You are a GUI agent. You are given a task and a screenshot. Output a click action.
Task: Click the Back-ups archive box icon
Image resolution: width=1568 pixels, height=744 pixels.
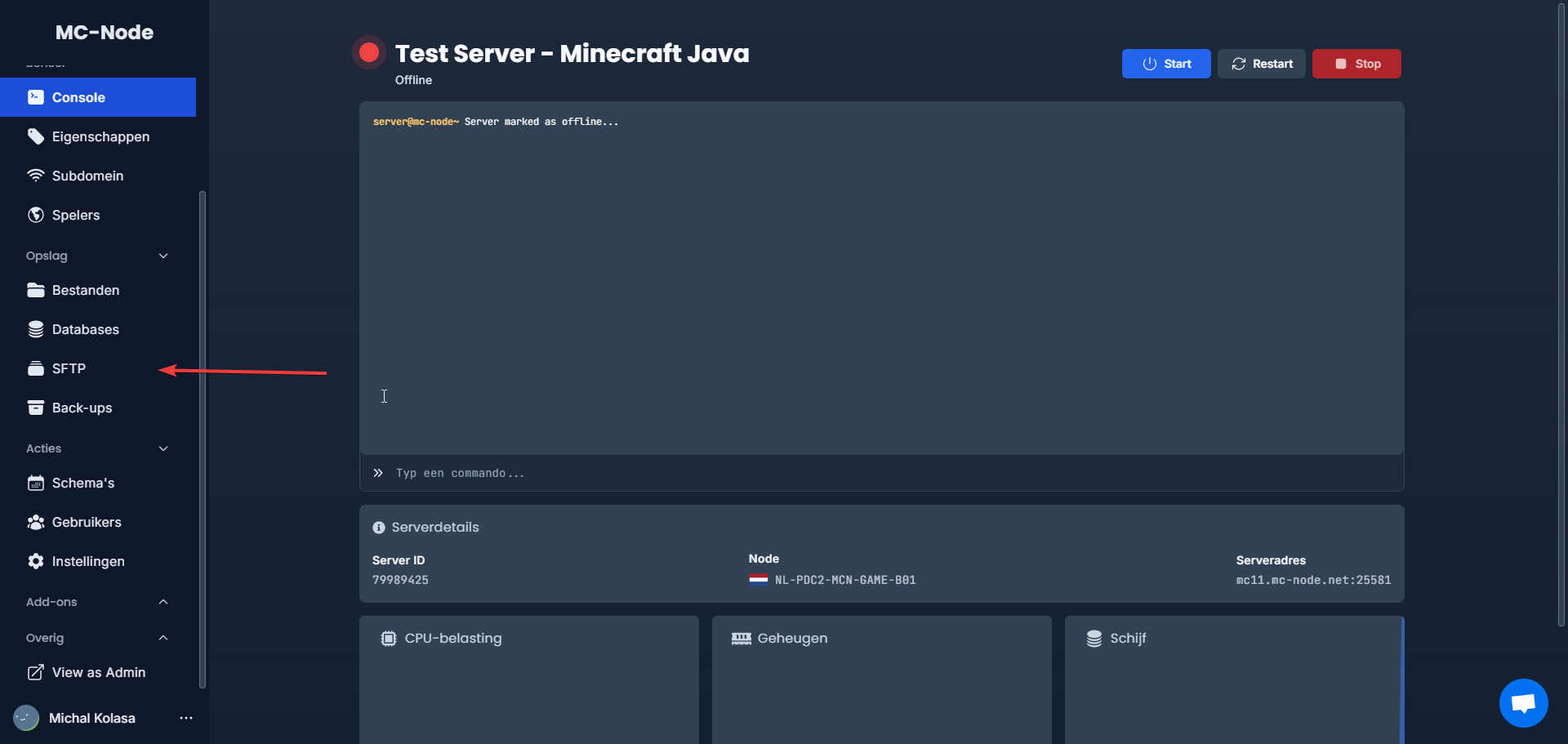click(x=36, y=408)
